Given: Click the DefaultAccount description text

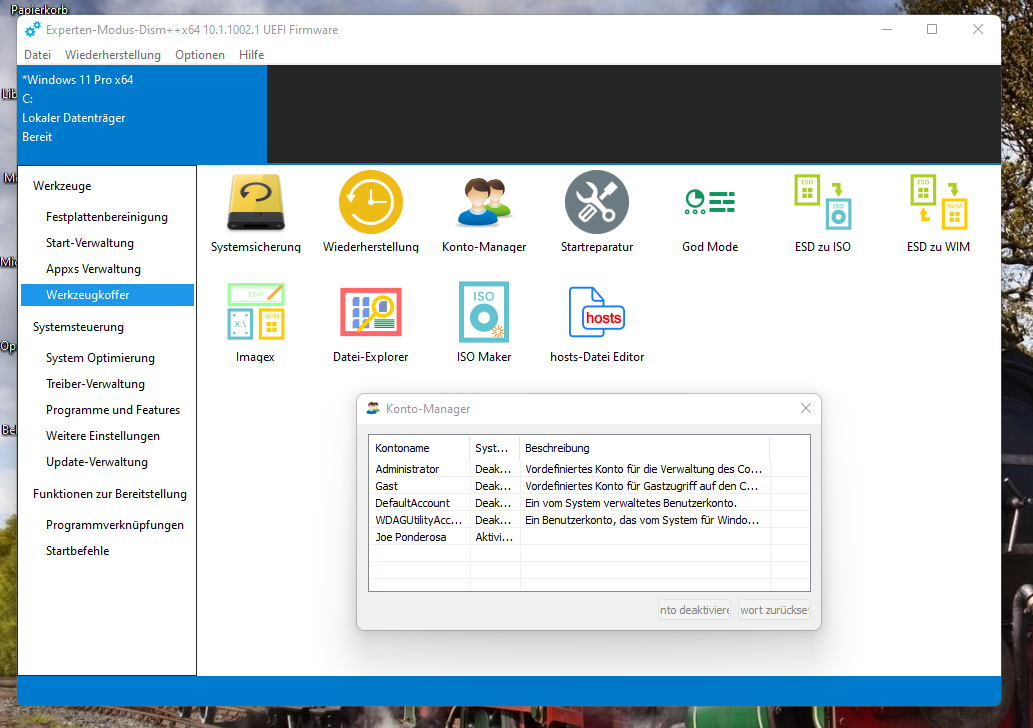Looking at the screenshot, I should [630, 503].
